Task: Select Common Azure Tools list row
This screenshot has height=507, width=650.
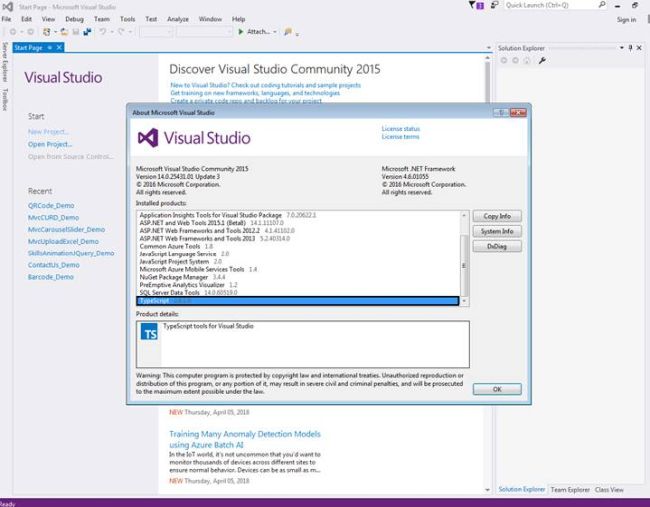Action: click(298, 246)
